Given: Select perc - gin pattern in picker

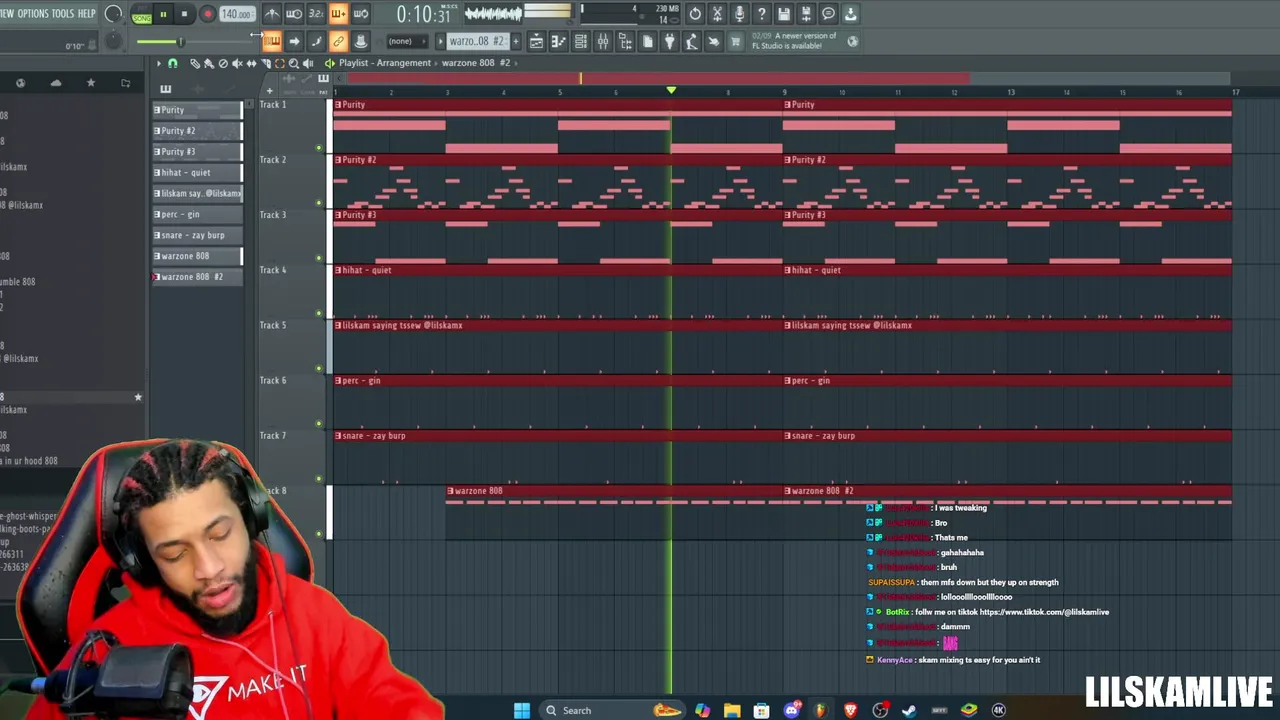Looking at the screenshot, I should click(x=197, y=214).
